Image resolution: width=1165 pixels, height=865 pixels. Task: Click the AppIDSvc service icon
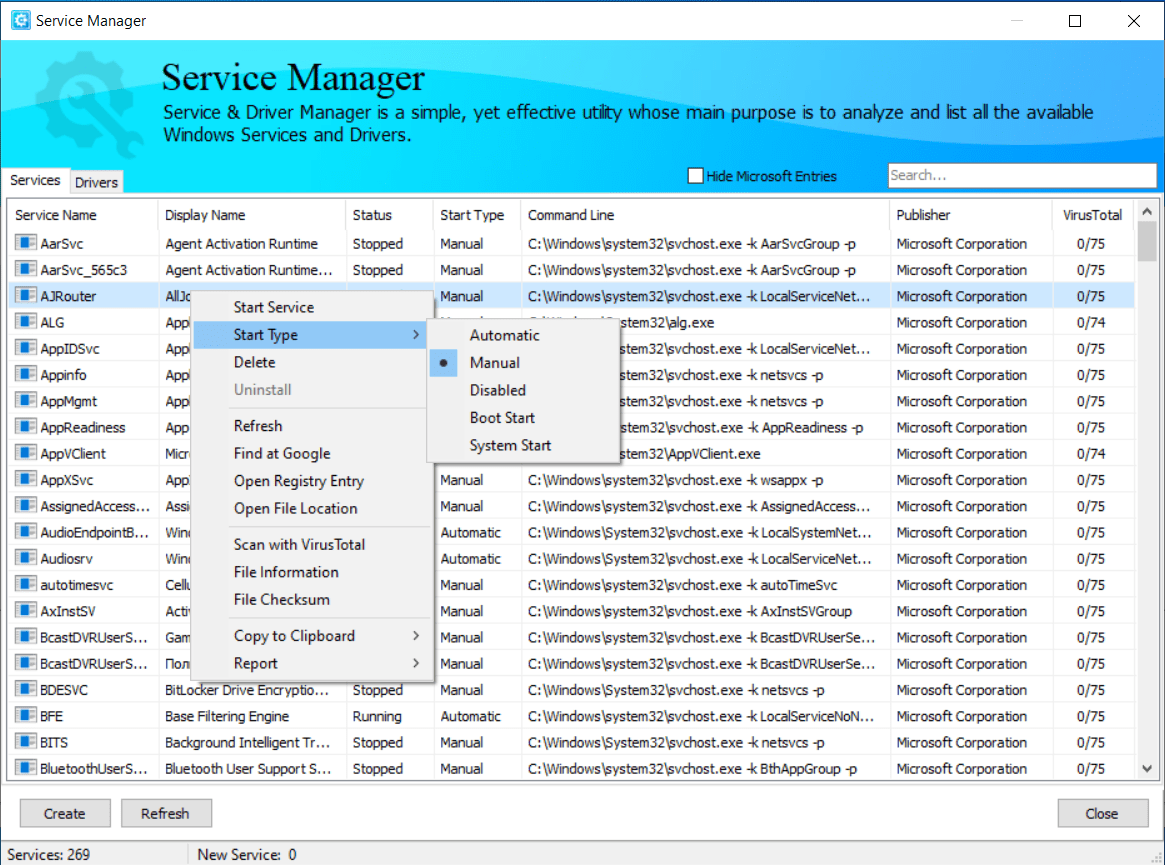[26, 348]
